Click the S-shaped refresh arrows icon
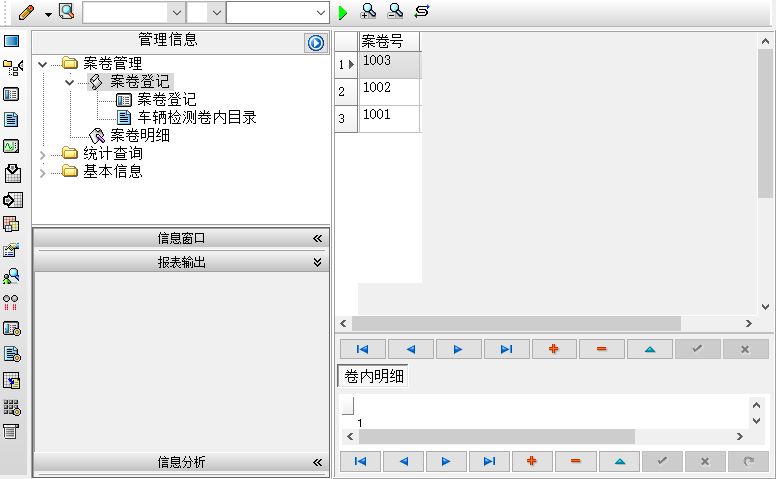 click(422, 11)
